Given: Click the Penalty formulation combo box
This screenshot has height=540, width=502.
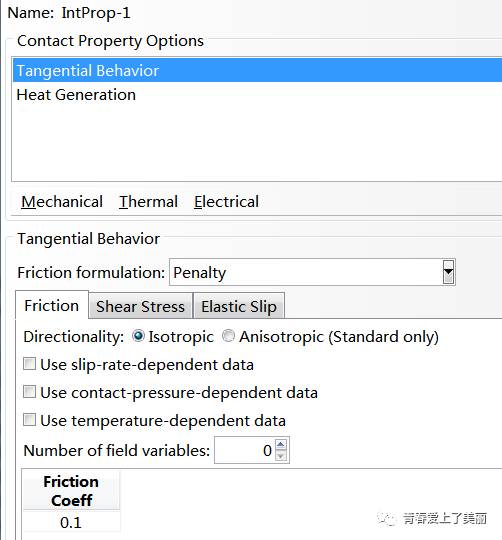Looking at the screenshot, I should tap(312, 272).
